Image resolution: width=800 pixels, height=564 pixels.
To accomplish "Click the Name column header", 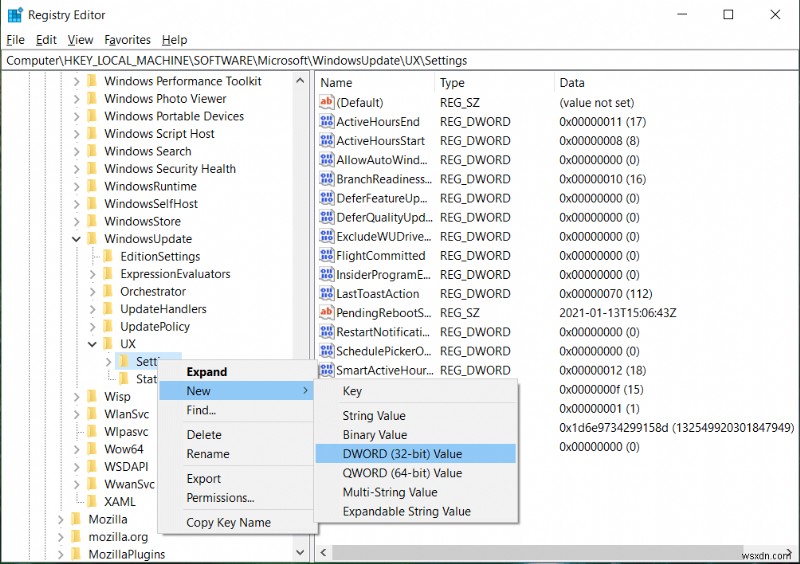I will click(376, 83).
